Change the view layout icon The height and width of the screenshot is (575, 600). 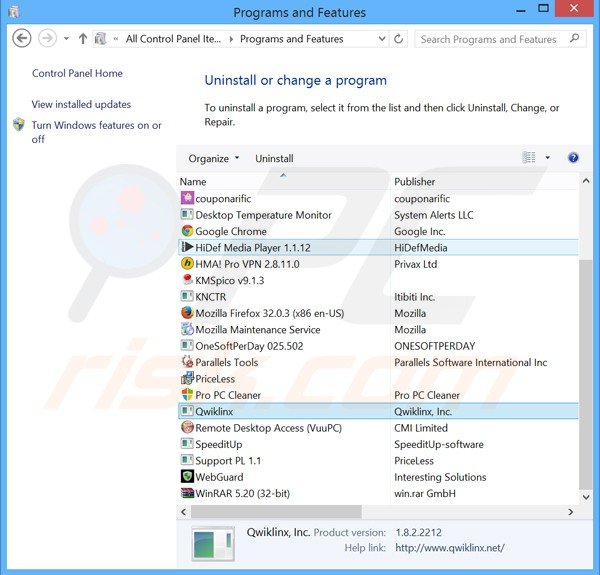(x=529, y=158)
